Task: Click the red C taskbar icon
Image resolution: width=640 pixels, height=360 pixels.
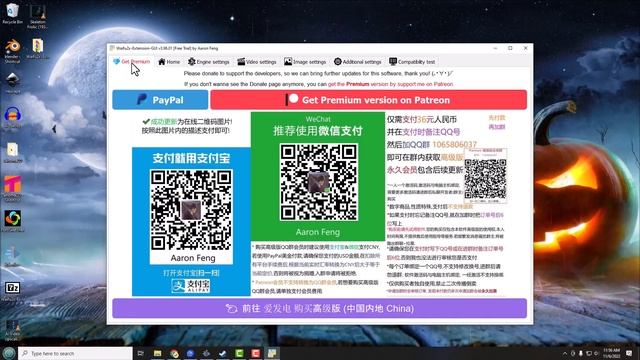Action: (256, 353)
